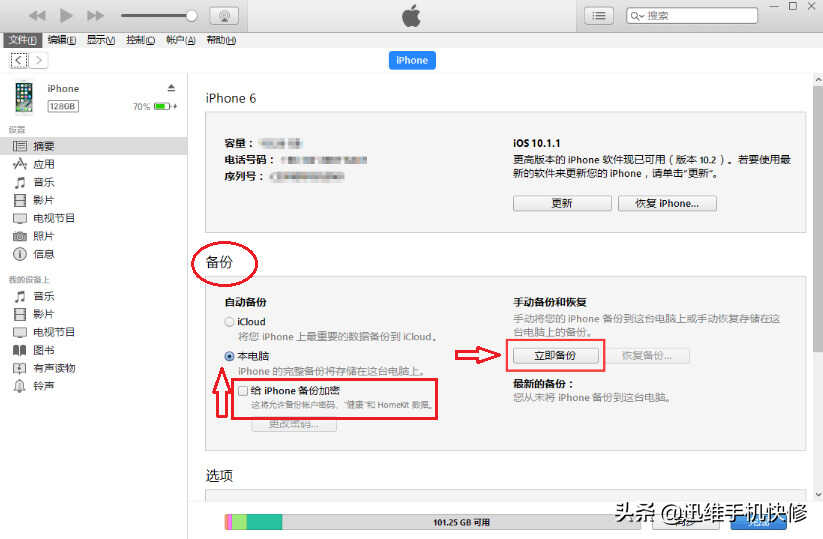The image size is (823, 539).
Task: Select the iPhone device tab
Action: click(412, 60)
